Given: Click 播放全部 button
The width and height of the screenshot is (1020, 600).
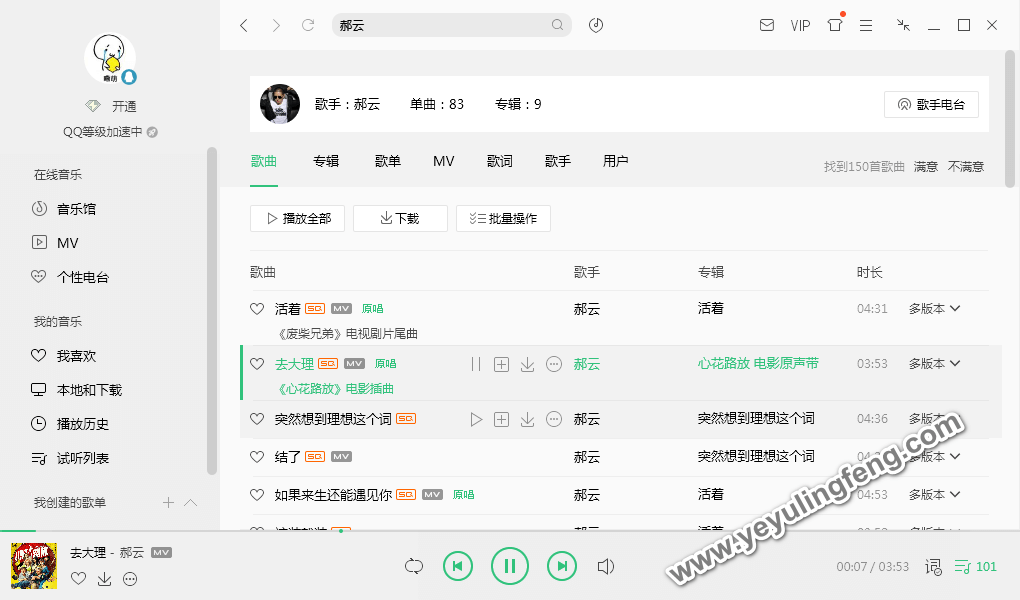Looking at the screenshot, I should [297, 219].
